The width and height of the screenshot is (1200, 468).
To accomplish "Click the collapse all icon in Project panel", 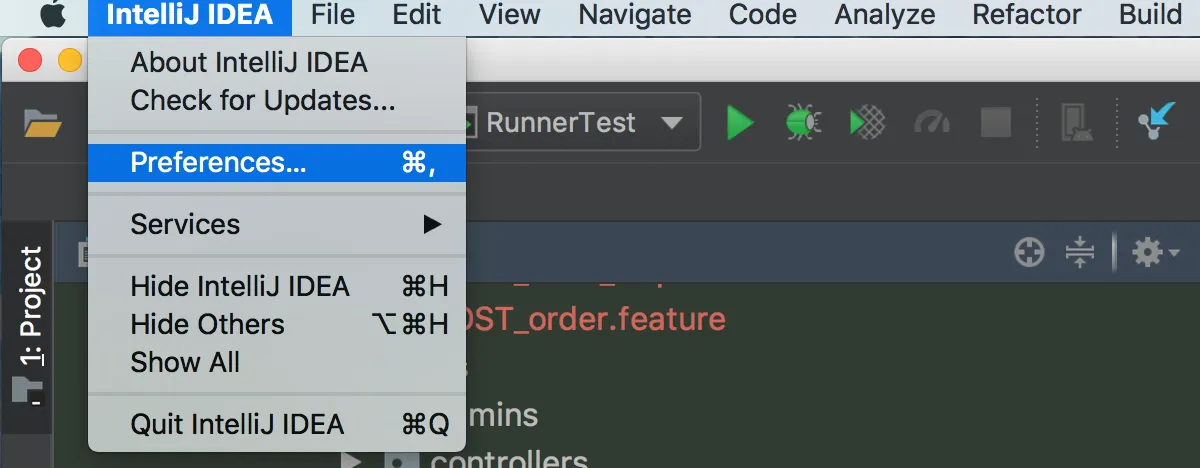I will click(1079, 253).
